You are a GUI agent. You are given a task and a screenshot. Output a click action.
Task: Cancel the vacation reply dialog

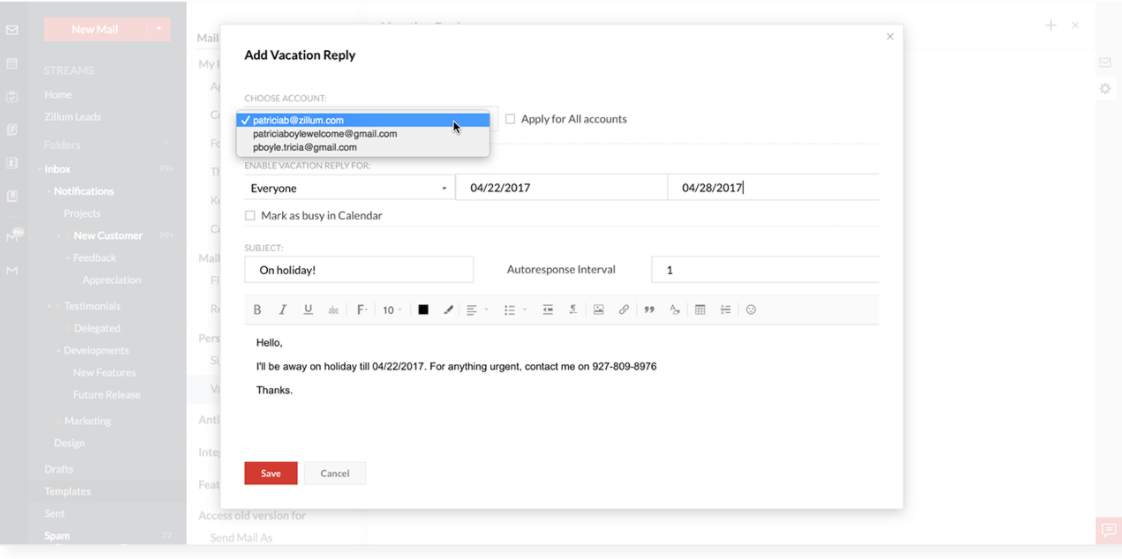click(x=335, y=473)
